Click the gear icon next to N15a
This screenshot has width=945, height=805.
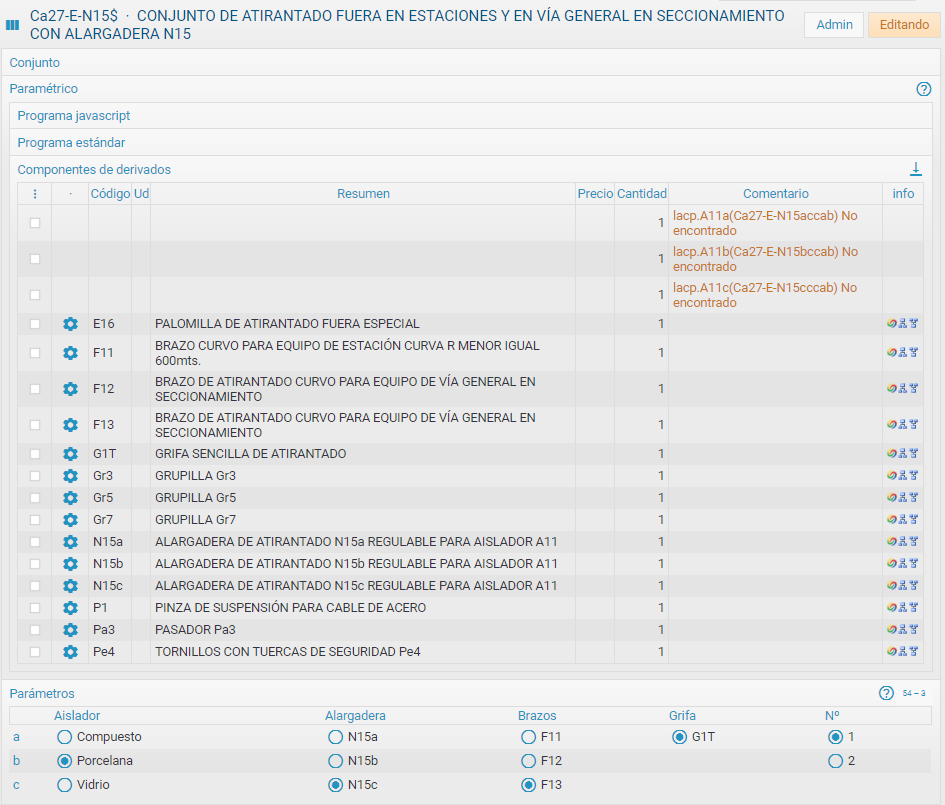click(x=70, y=542)
